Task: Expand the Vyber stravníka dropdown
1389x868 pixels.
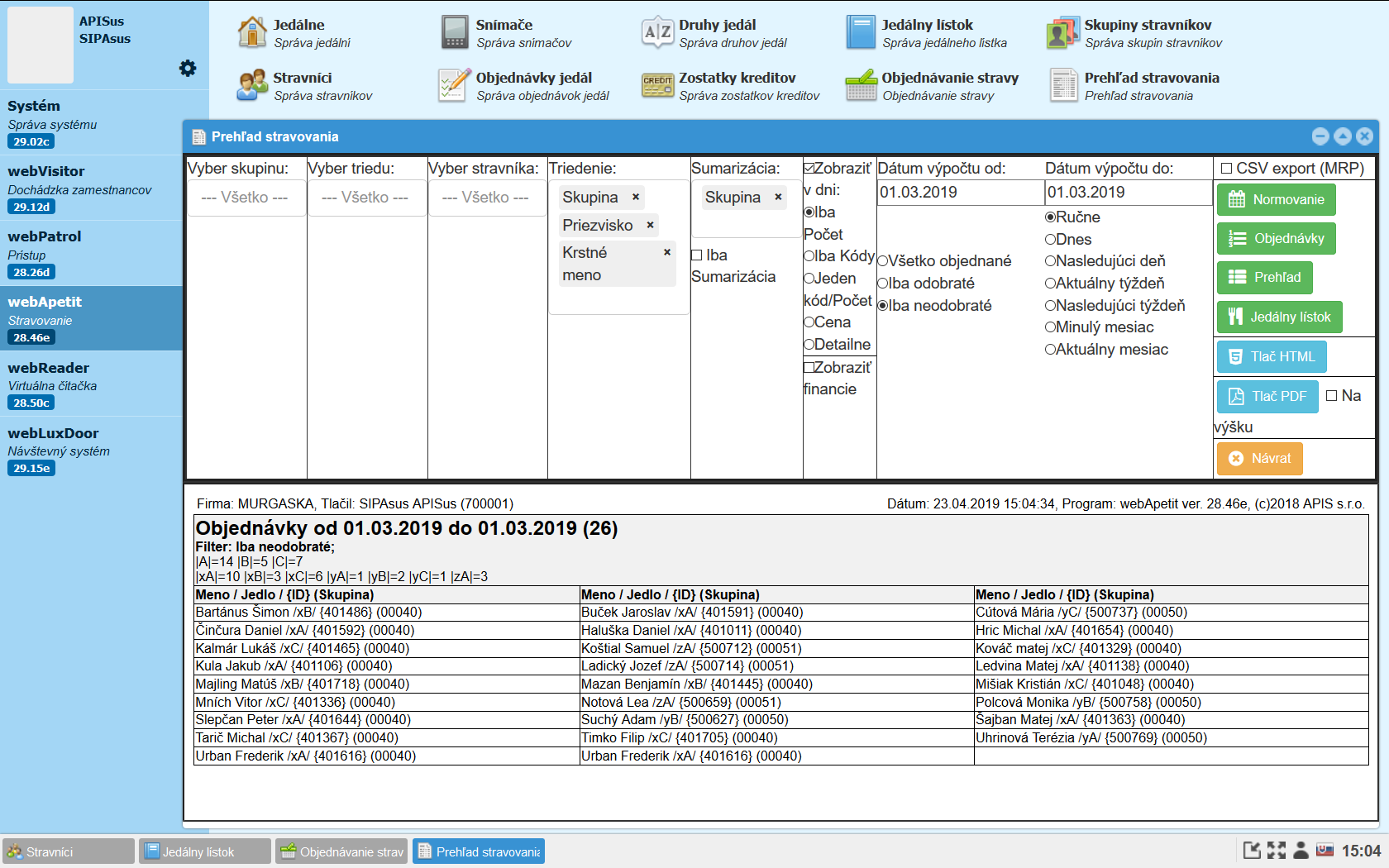Action: [x=486, y=198]
